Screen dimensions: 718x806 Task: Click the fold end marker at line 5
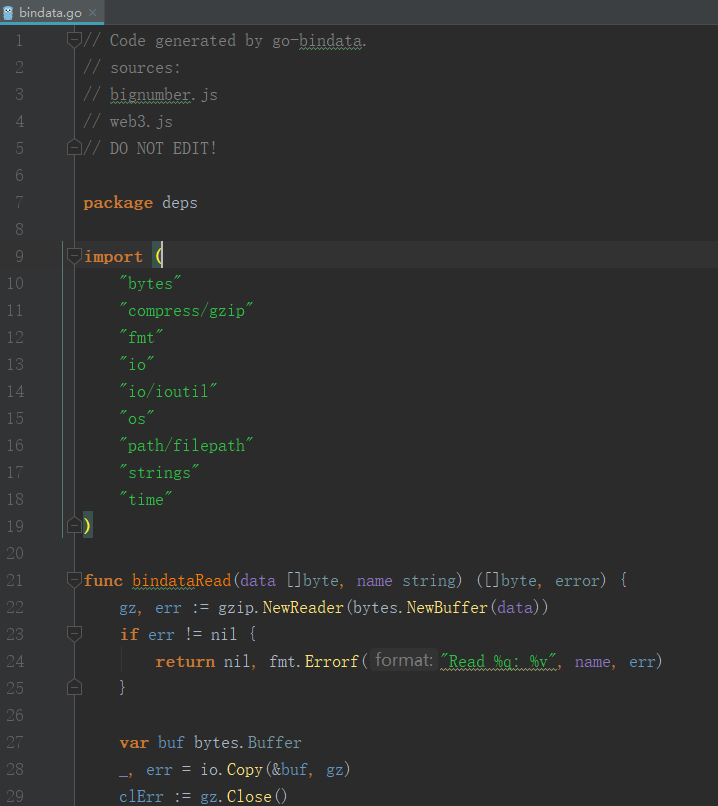pyautogui.click(x=74, y=148)
